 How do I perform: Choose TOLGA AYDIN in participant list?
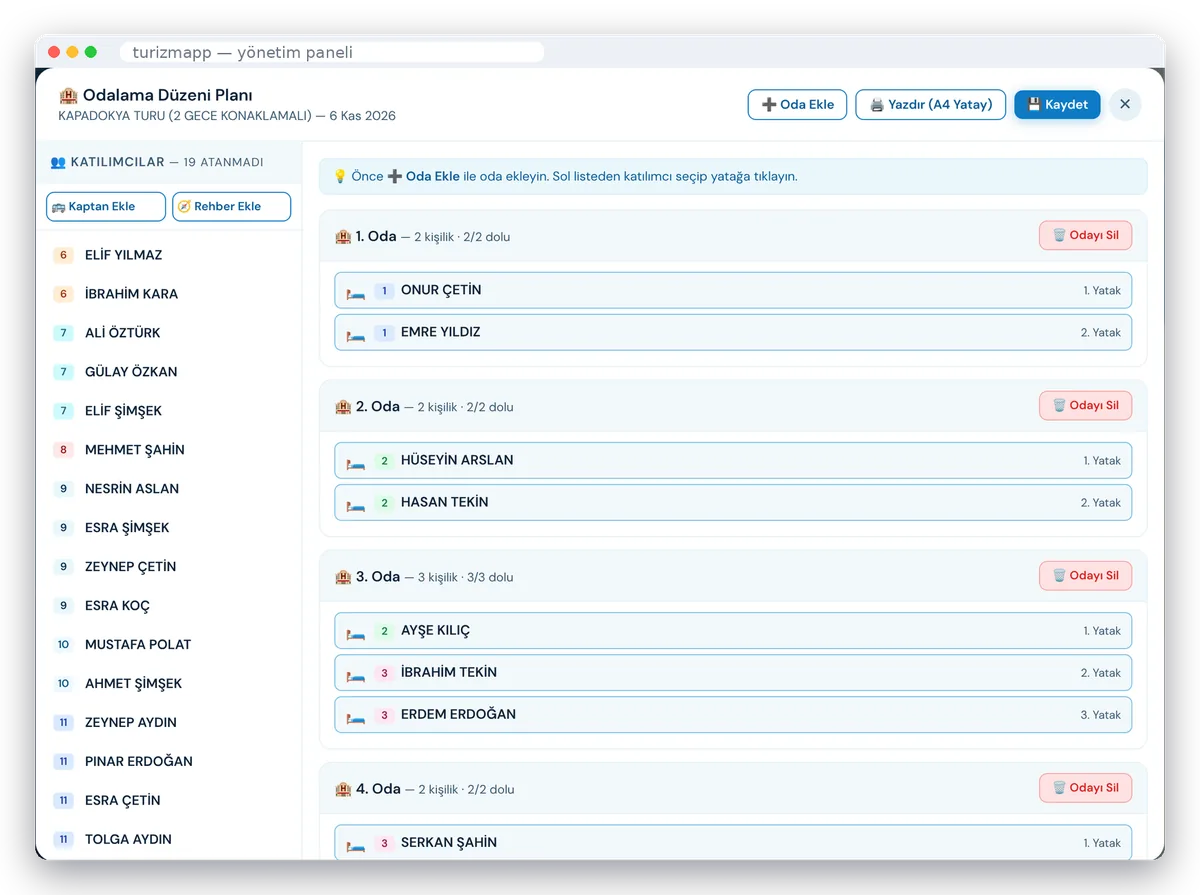tap(168, 840)
